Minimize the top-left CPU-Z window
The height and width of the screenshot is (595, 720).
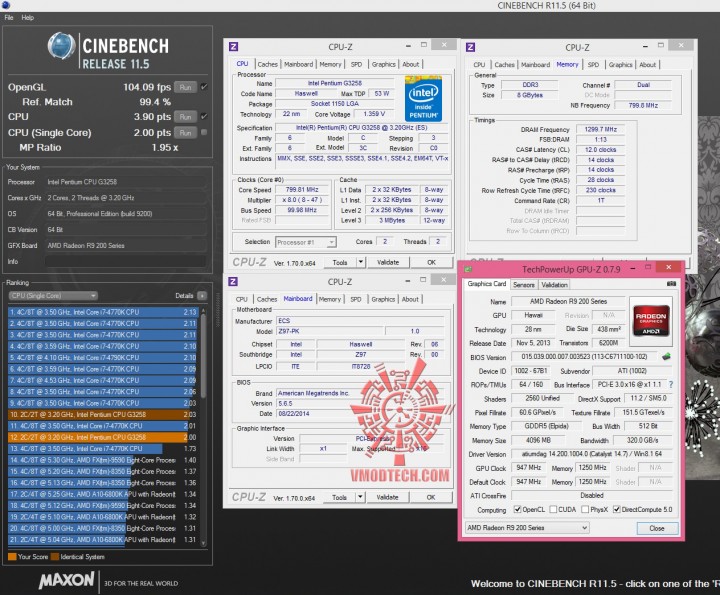(408, 46)
